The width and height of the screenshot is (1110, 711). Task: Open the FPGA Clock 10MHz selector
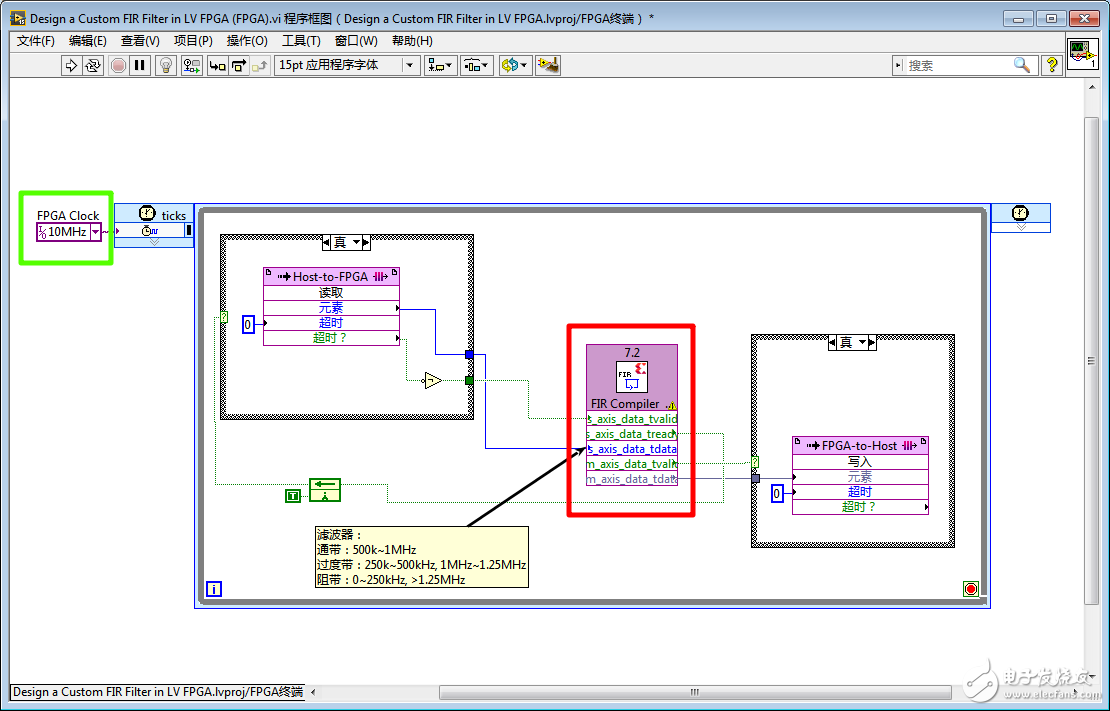click(95, 232)
